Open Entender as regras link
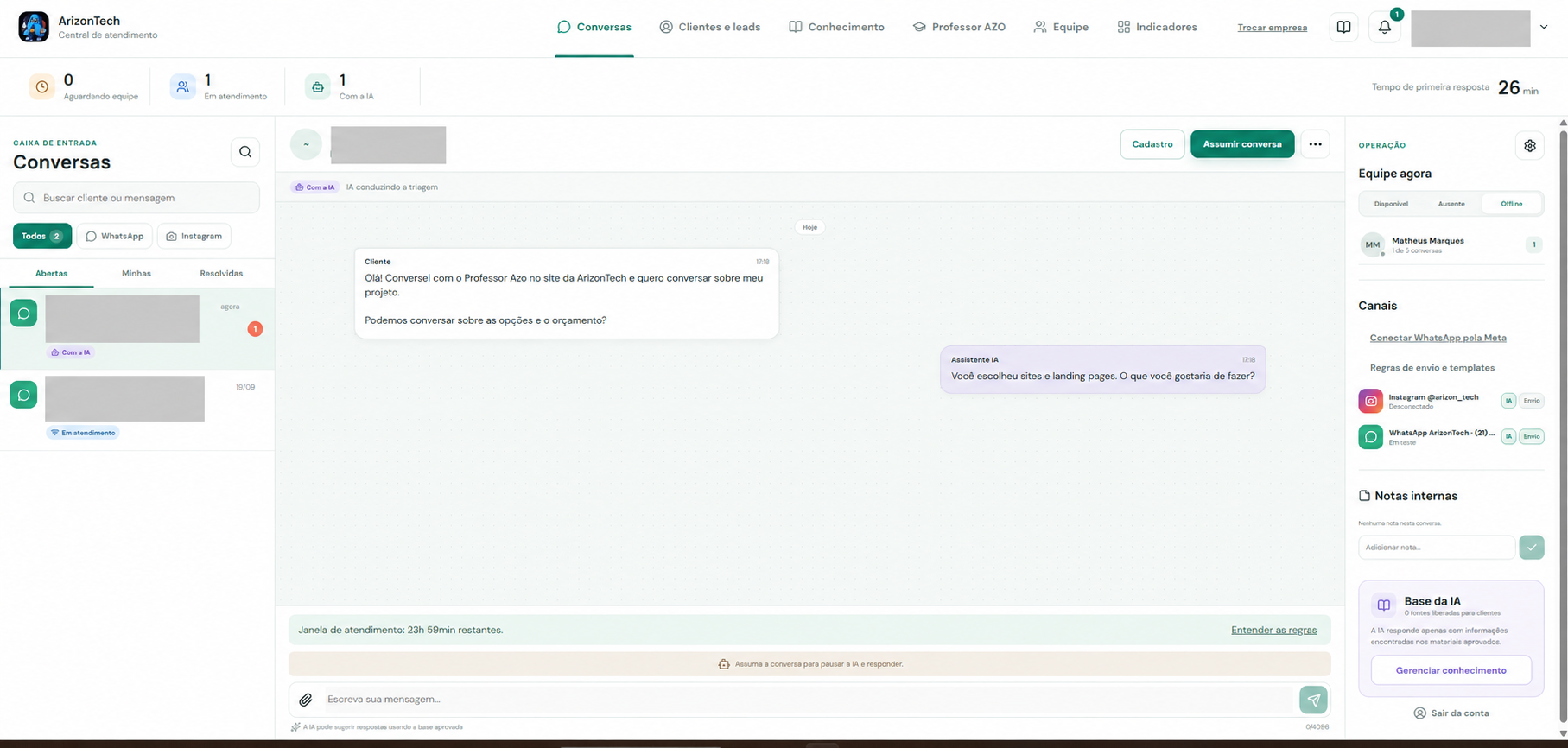 point(1273,631)
